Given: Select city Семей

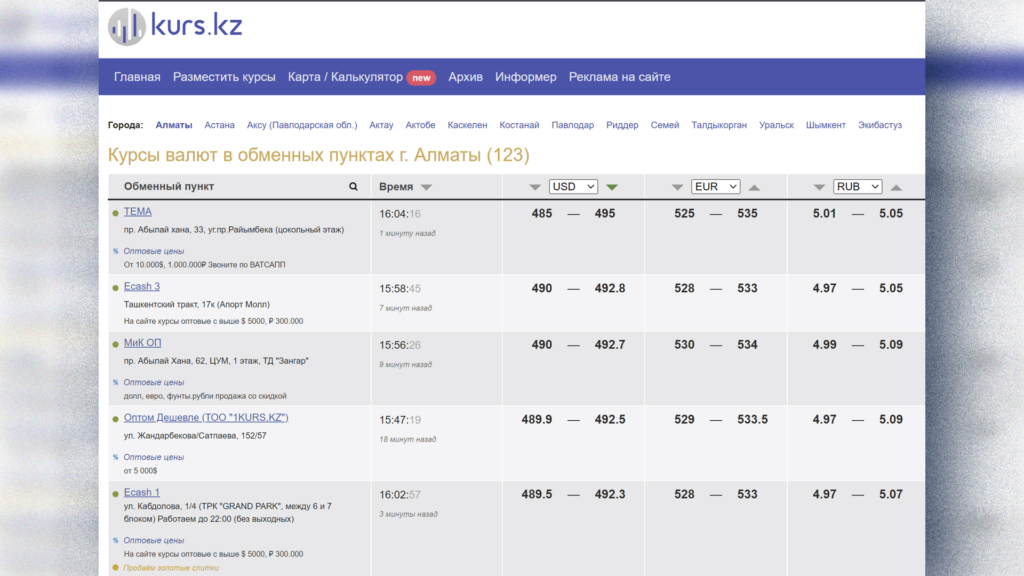Looking at the screenshot, I should (x=665, y=125).
